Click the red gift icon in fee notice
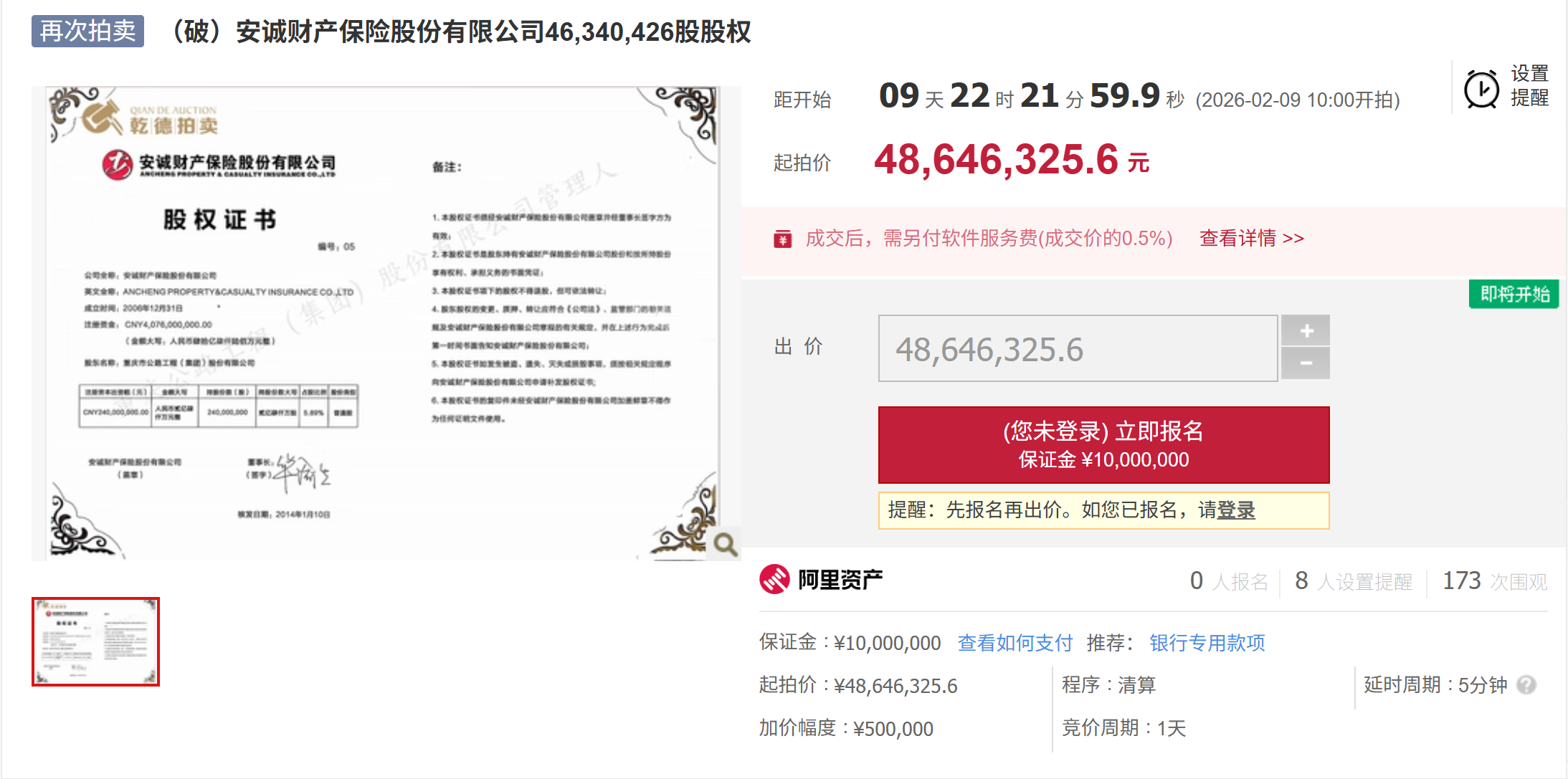The height and width of the screenshot is (779, 1568). pos(782,239)
